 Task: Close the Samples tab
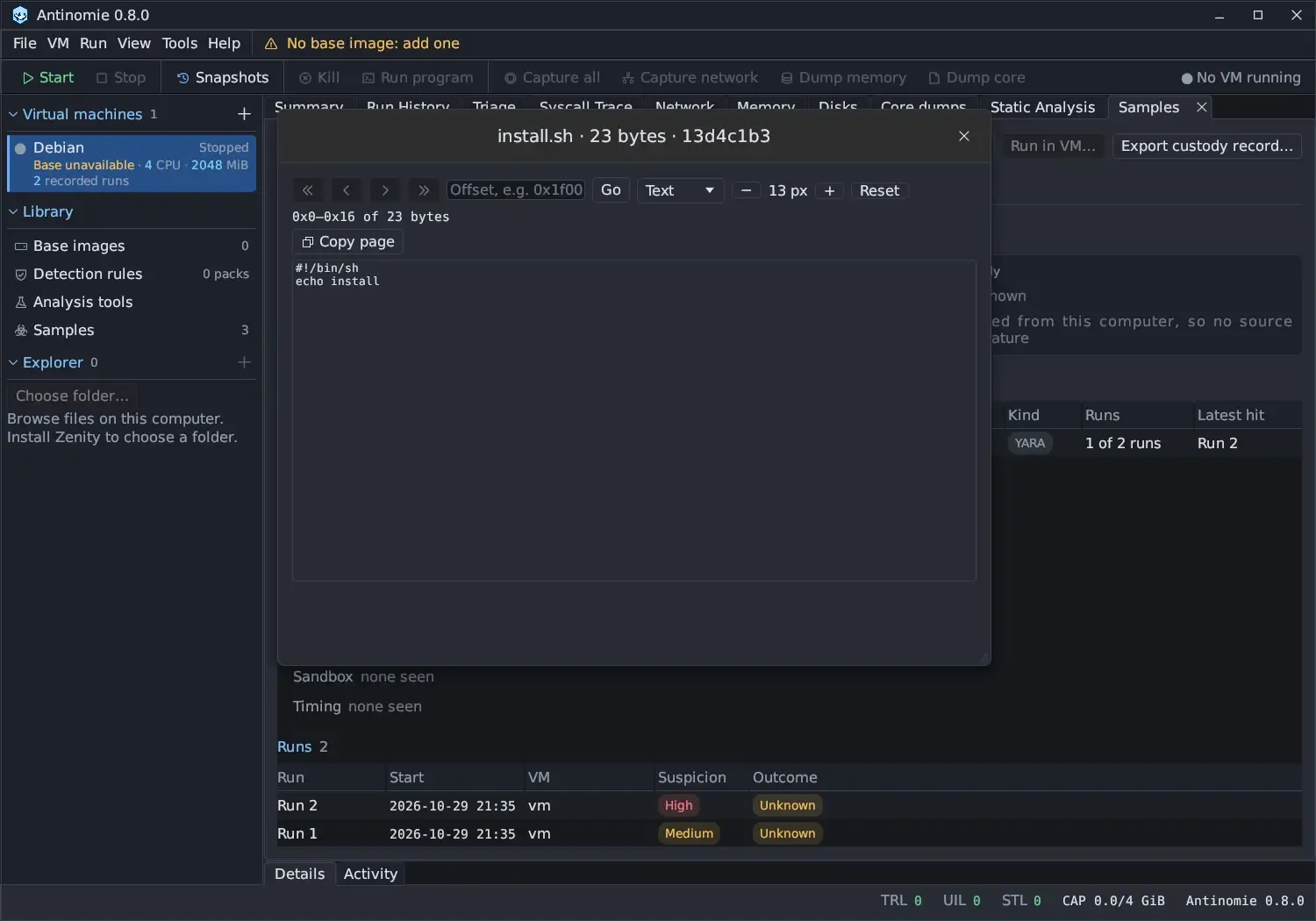[x=1202, y=107]
